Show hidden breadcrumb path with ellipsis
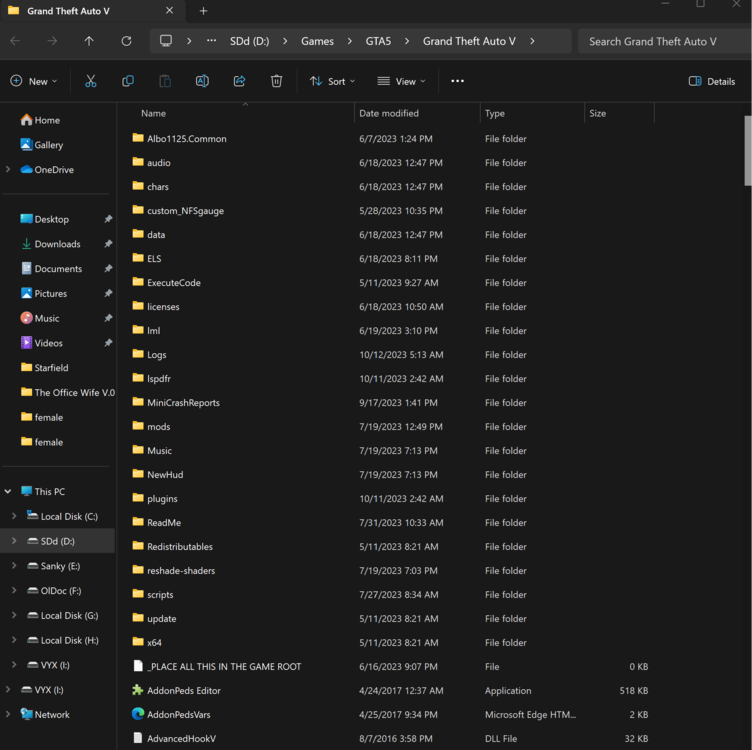 (x=212, y=41)
